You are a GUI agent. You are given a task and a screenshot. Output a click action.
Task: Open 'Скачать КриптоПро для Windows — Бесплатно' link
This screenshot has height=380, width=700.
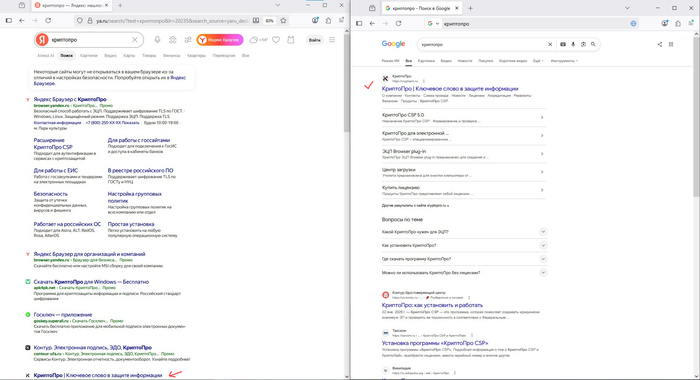(x=91, y=282)
